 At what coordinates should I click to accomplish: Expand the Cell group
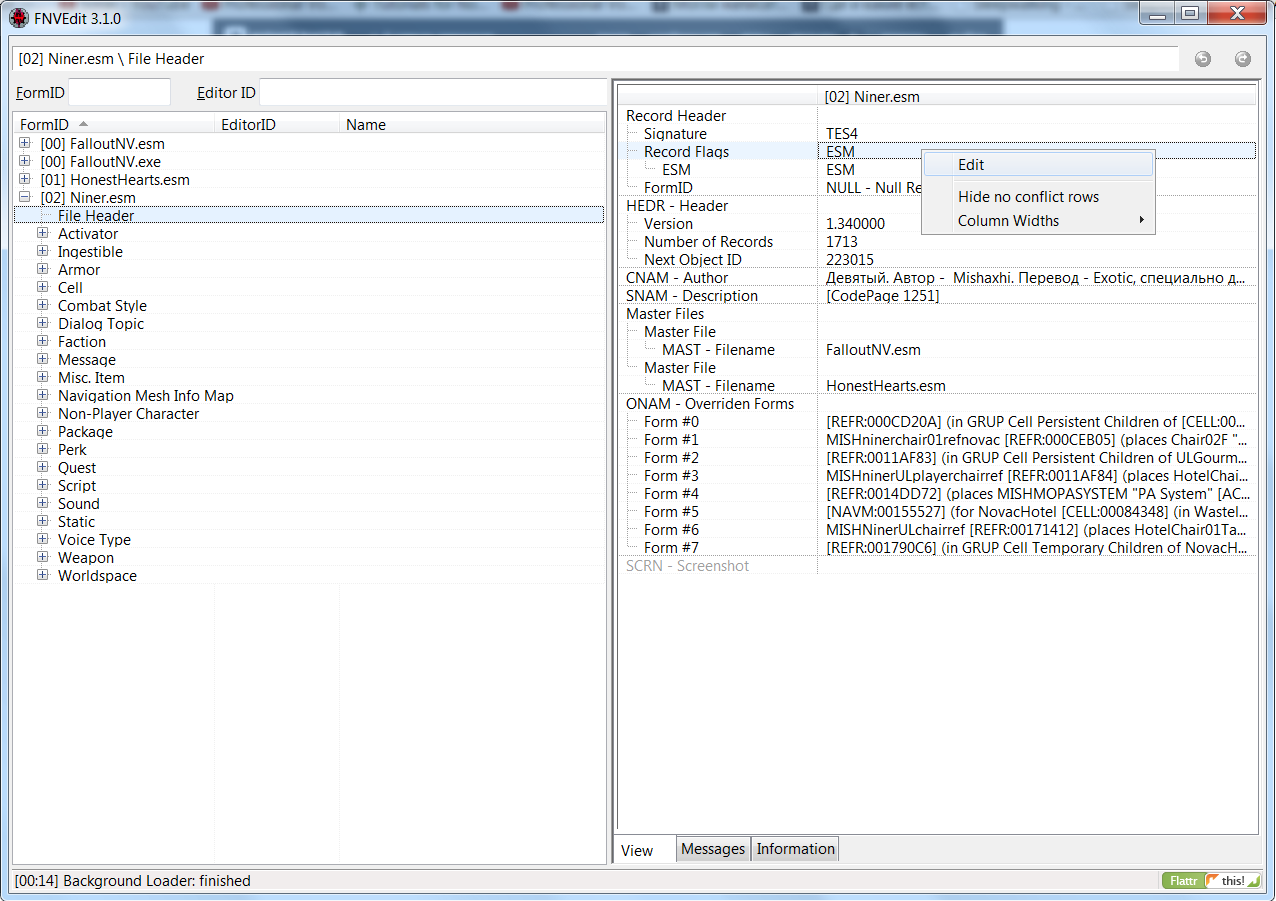43,287
